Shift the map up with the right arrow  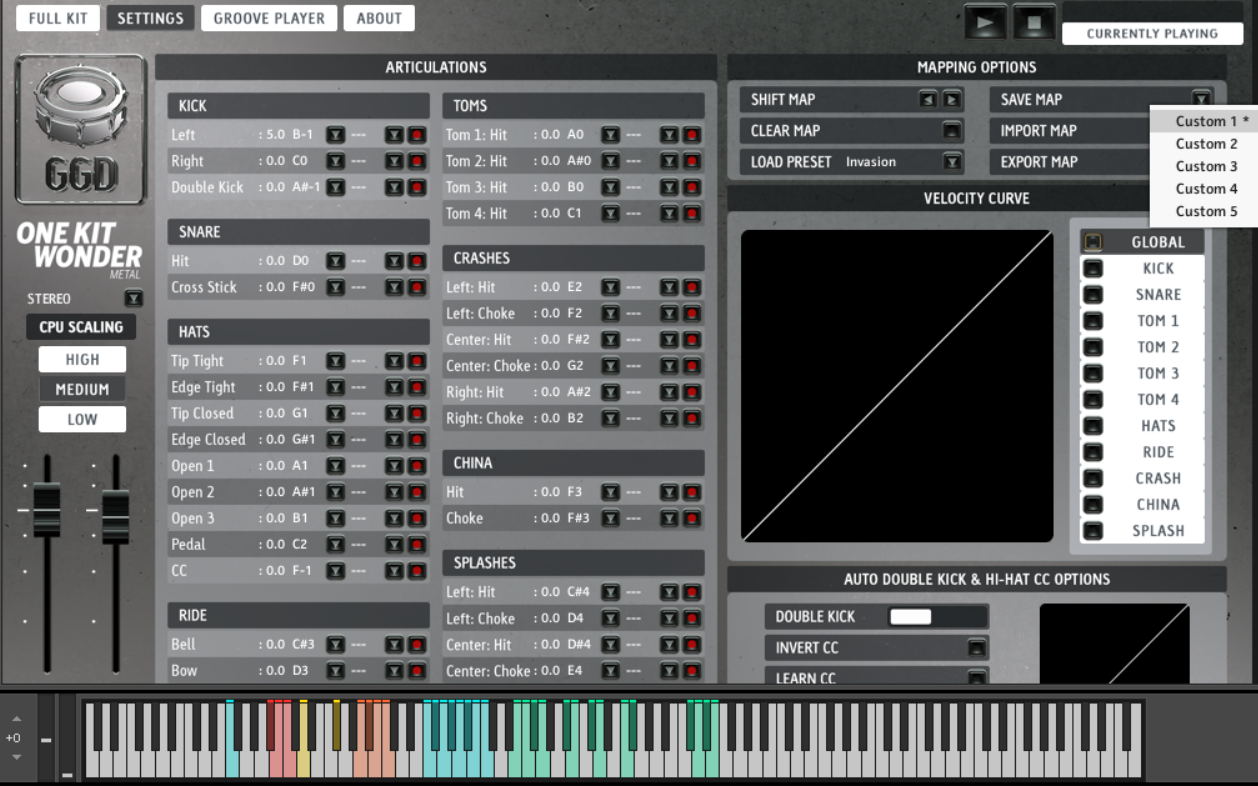pyautogui.click(x=952, y=99)
